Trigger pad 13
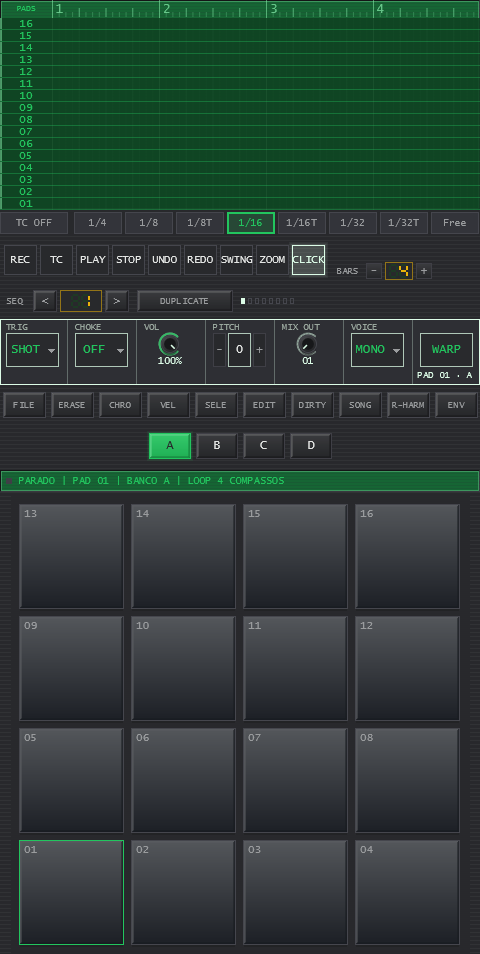The width and height of the screenshot is (480, 954). 71,556
